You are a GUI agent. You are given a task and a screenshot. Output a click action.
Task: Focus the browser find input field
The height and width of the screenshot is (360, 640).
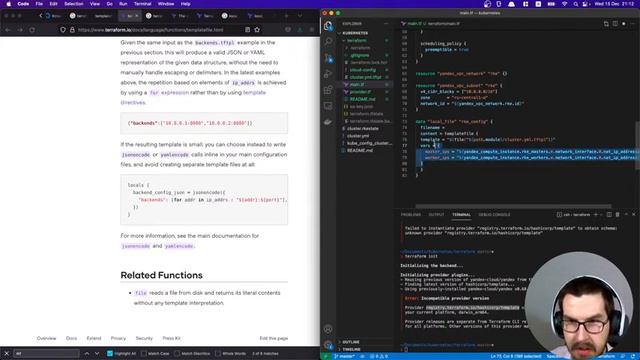[47, 353]
